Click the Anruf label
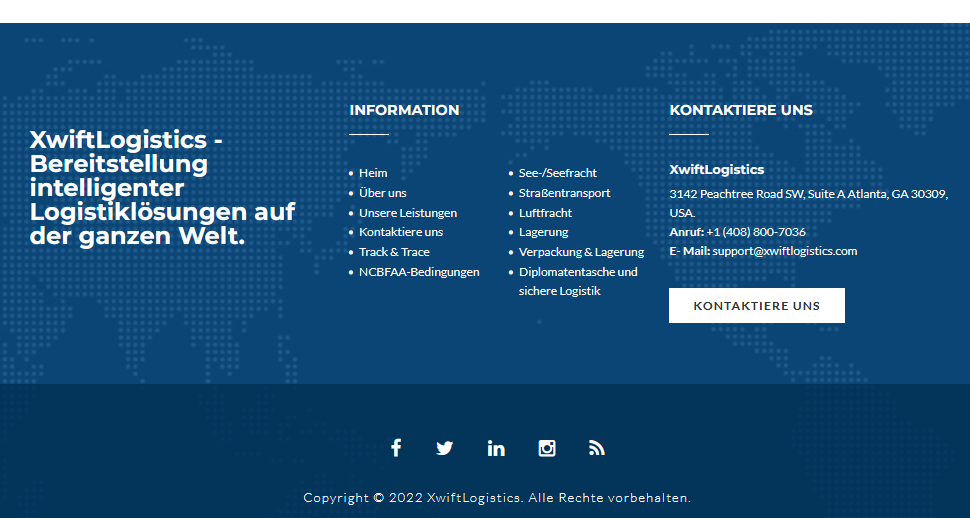The image size is (970, 518). [x=687, y=232]
